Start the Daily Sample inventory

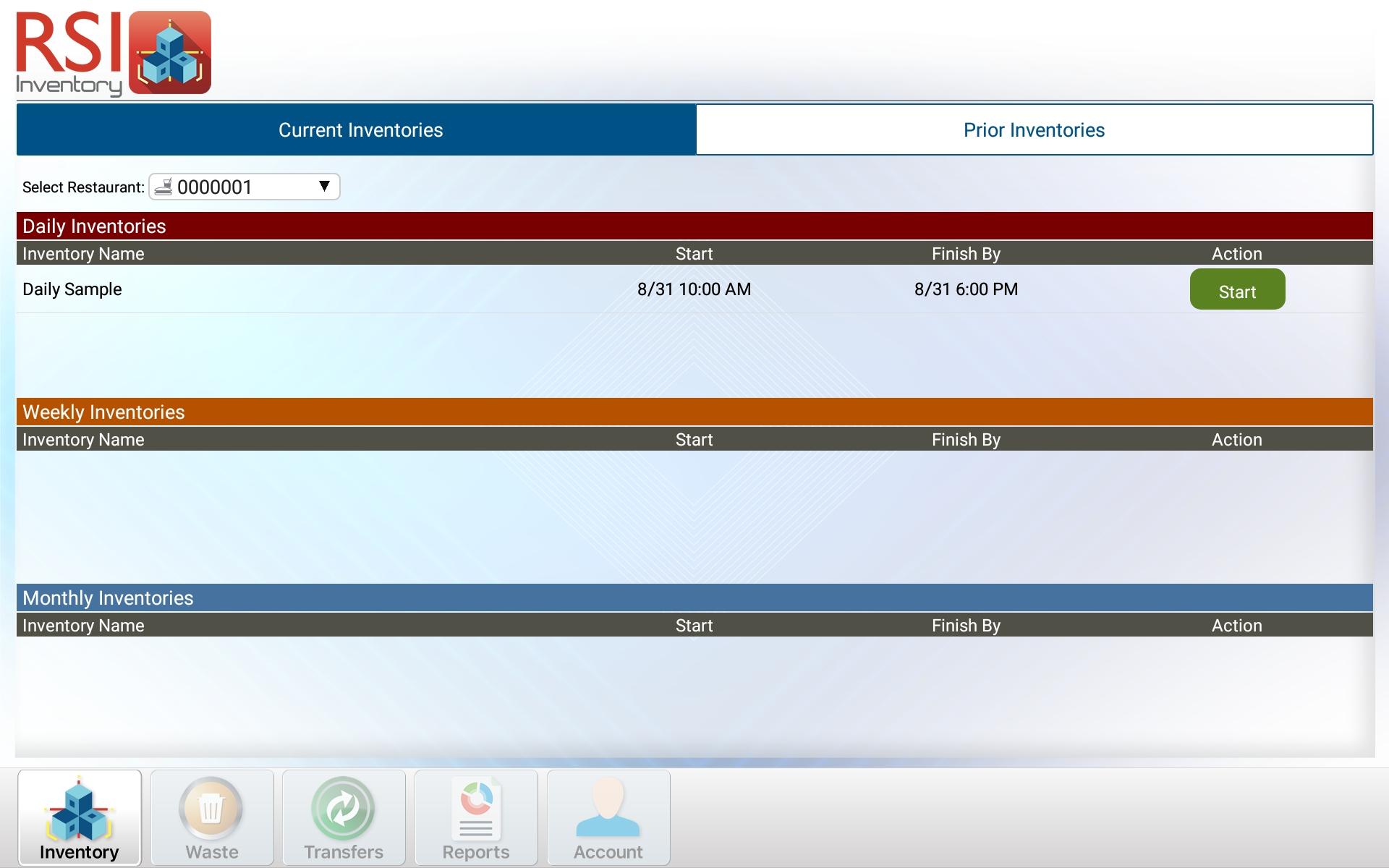(1237, 289)
